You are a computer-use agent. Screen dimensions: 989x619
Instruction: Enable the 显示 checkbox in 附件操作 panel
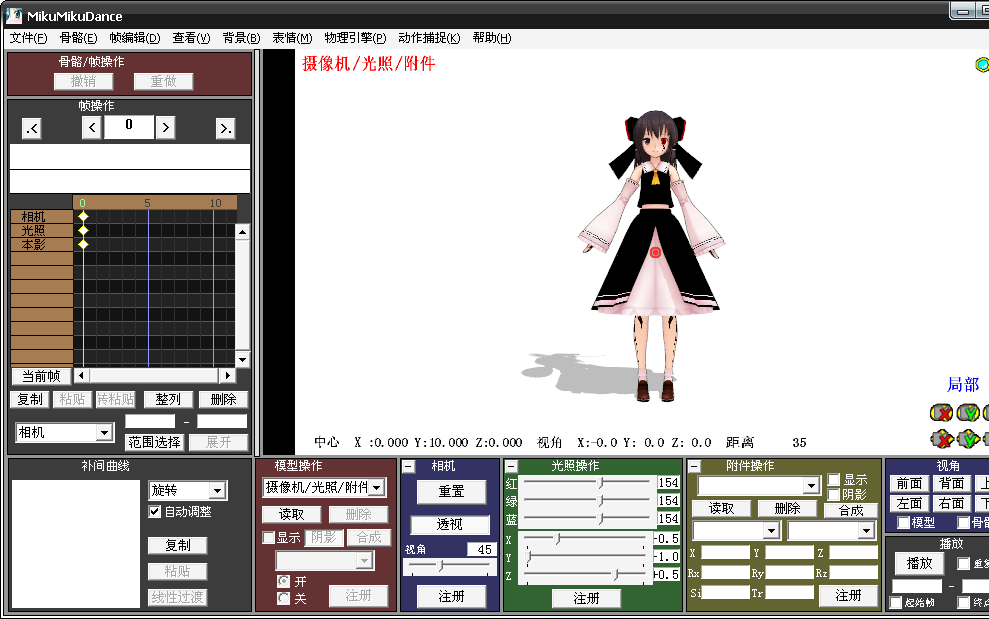point(834,480)
